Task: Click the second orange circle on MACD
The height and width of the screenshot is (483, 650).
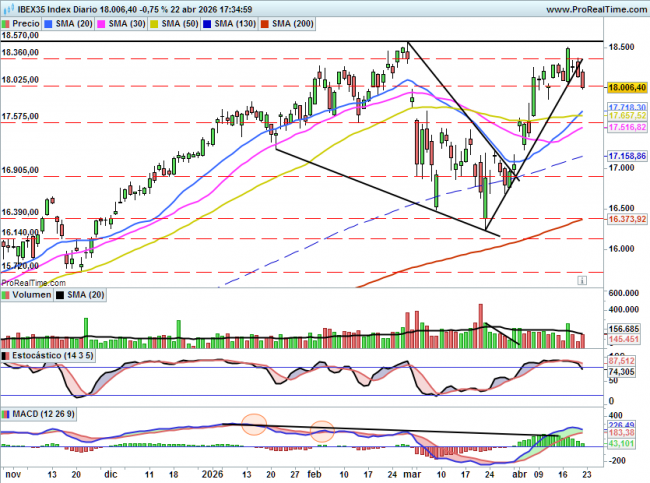Action: pos(322,431)
